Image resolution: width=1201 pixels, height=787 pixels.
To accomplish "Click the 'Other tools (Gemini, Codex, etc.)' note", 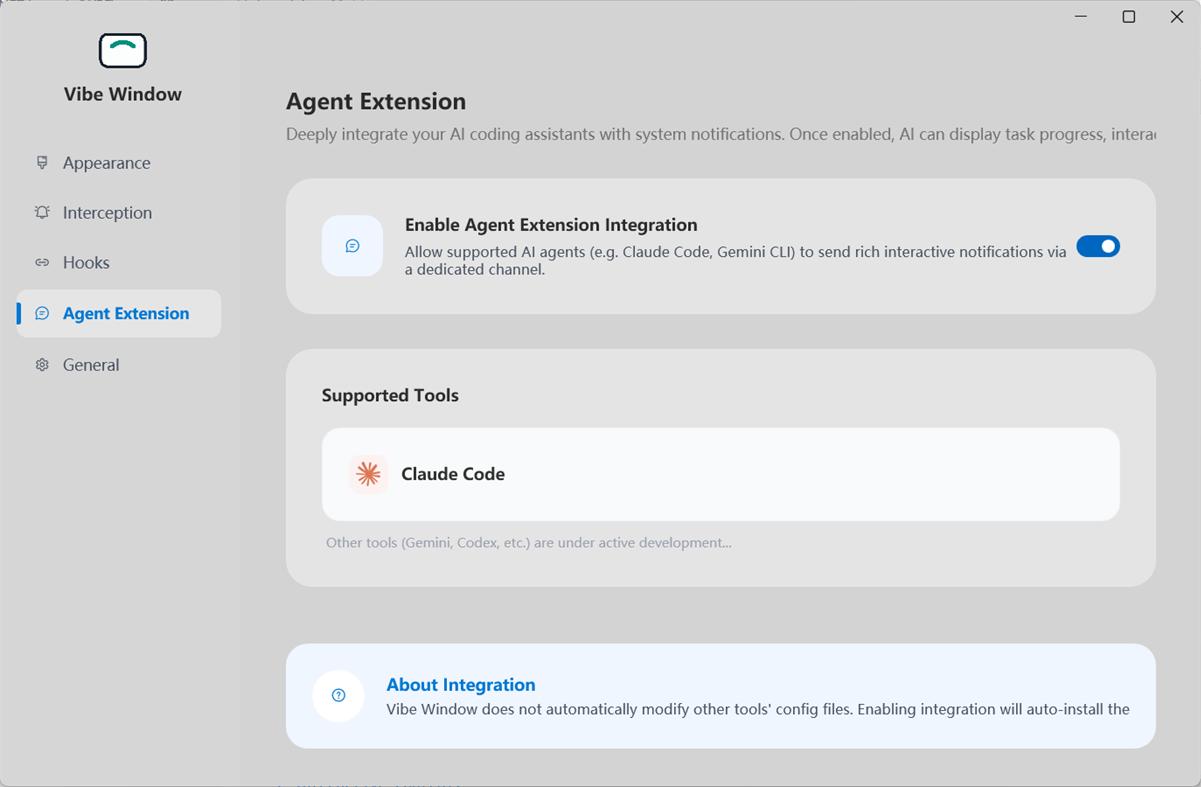I will click(529, 543).
